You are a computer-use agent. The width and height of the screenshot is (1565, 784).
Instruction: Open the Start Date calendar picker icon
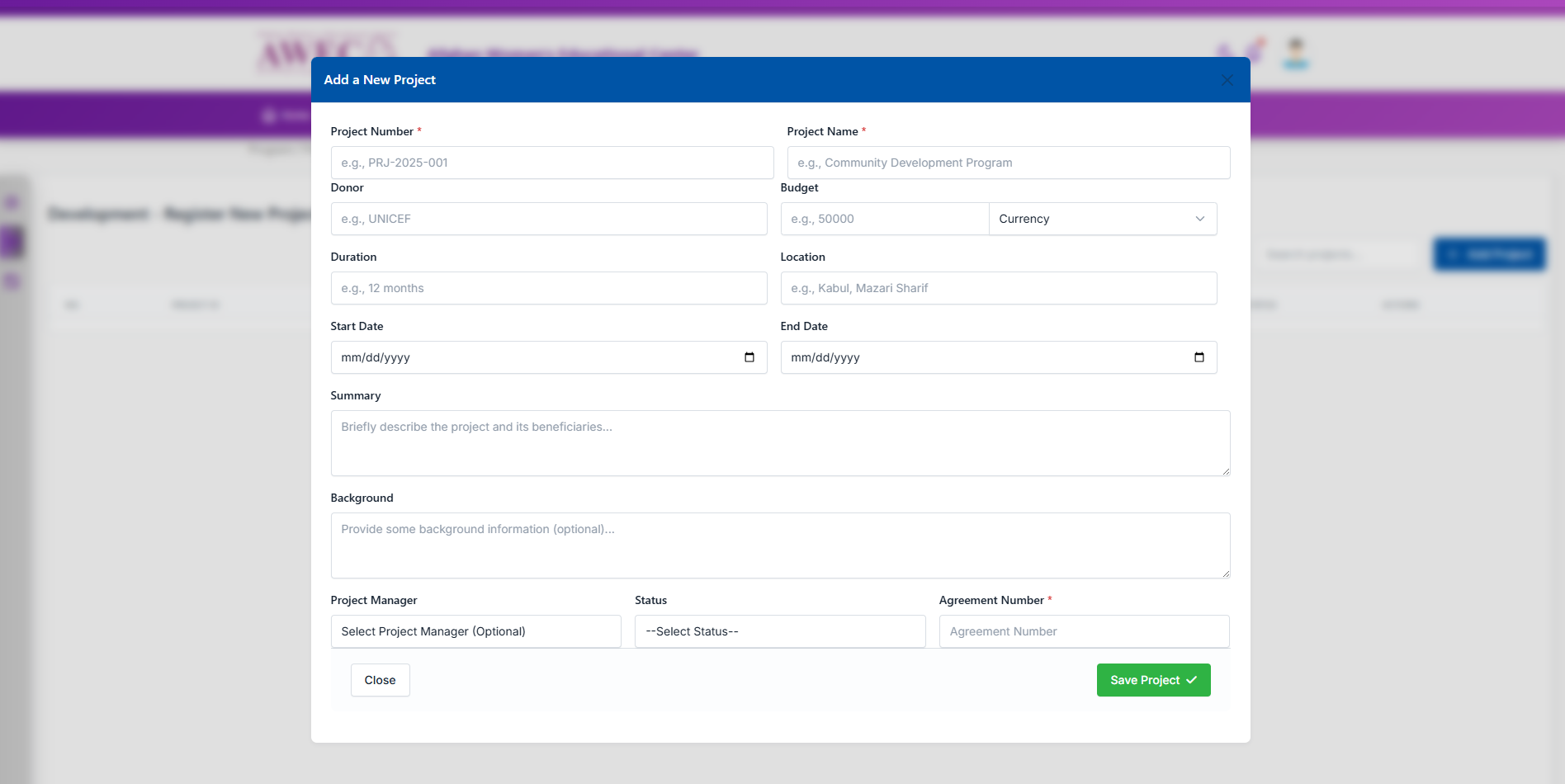point(749,357)
